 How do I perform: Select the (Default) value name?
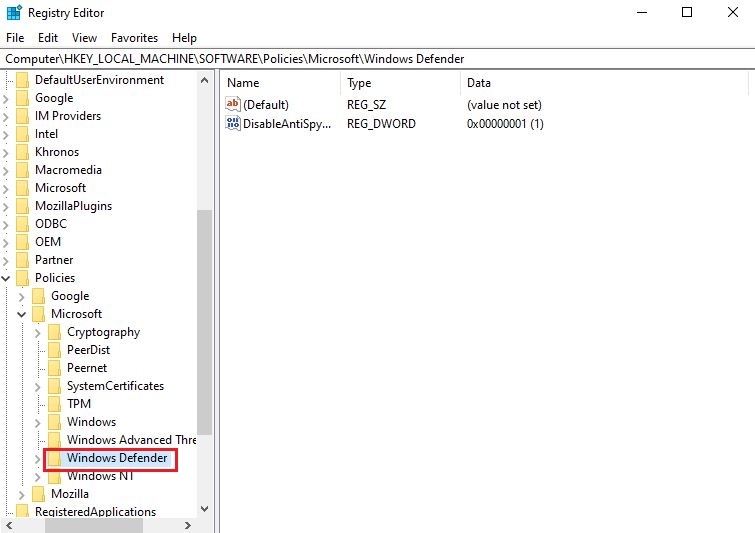266,104
